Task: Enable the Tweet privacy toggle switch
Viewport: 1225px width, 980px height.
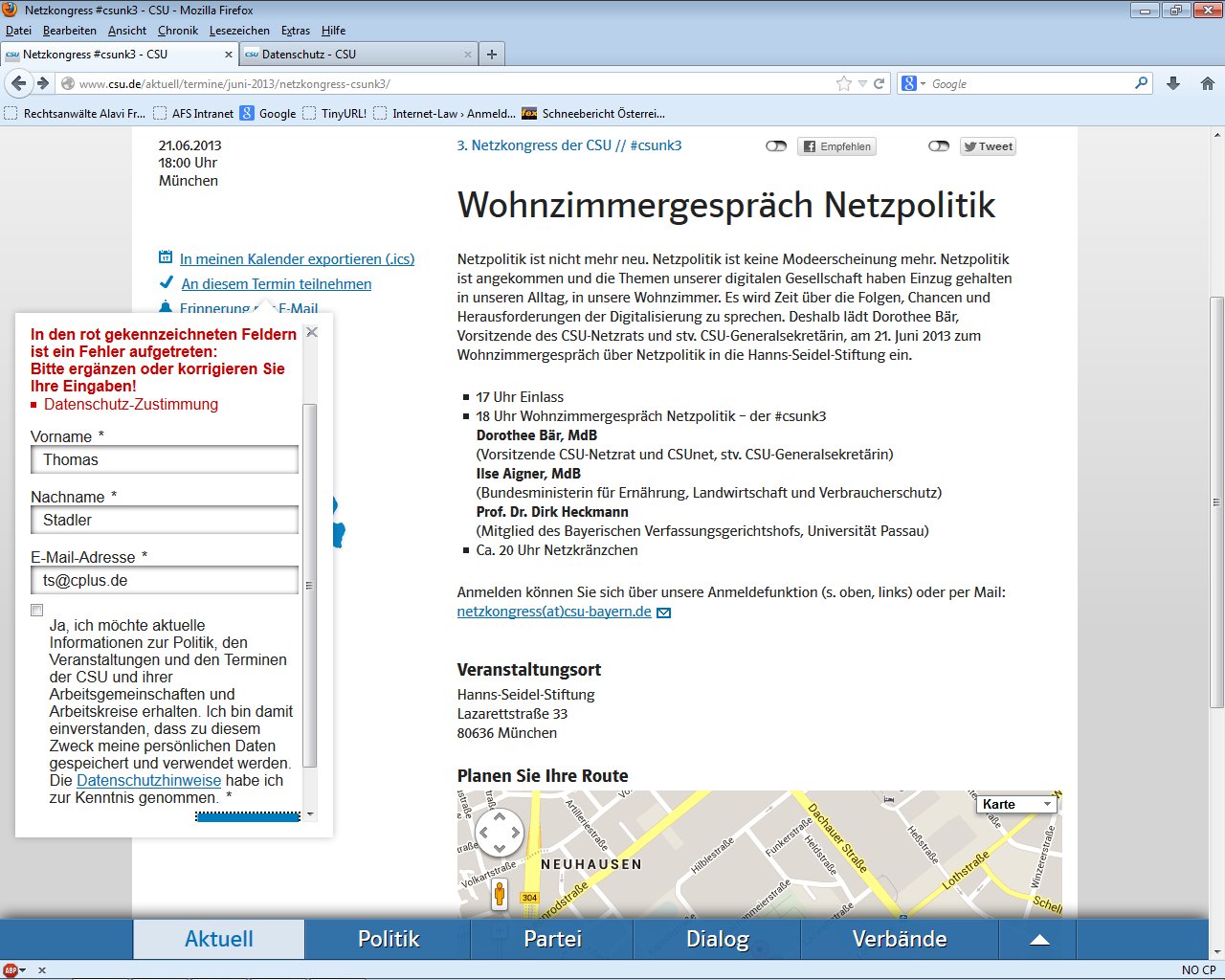Action: (939, 146)
